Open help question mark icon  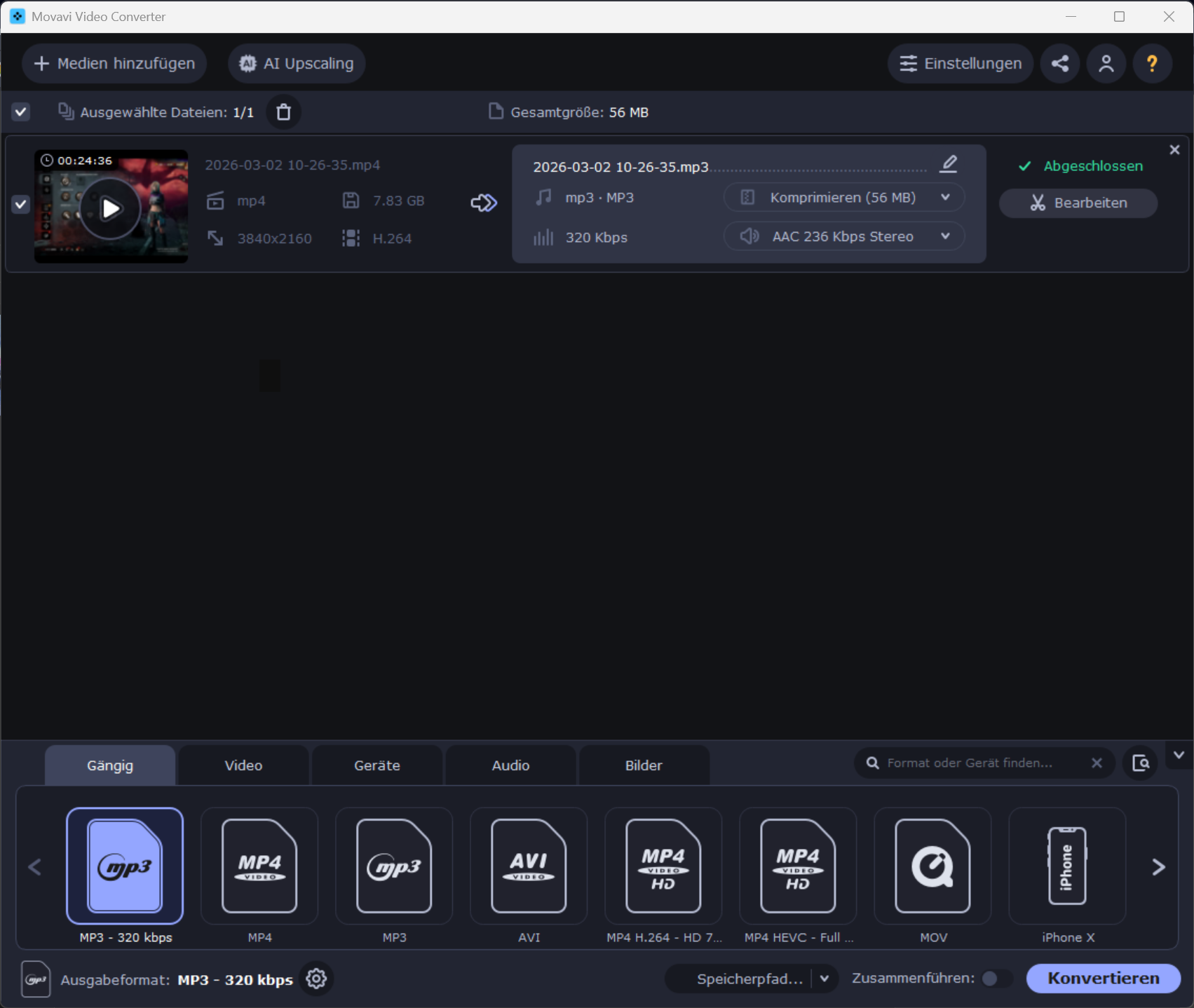(x=1152, y=64)
